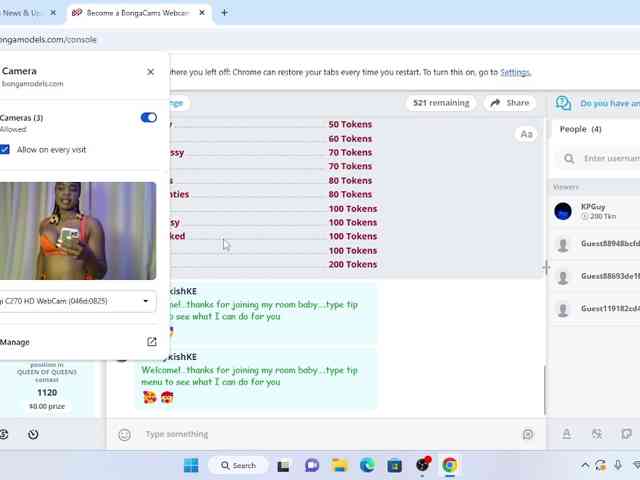This screenshot has height=480, width=640.
Task: Click the address bar URL
Action: (x=48, y=40)
